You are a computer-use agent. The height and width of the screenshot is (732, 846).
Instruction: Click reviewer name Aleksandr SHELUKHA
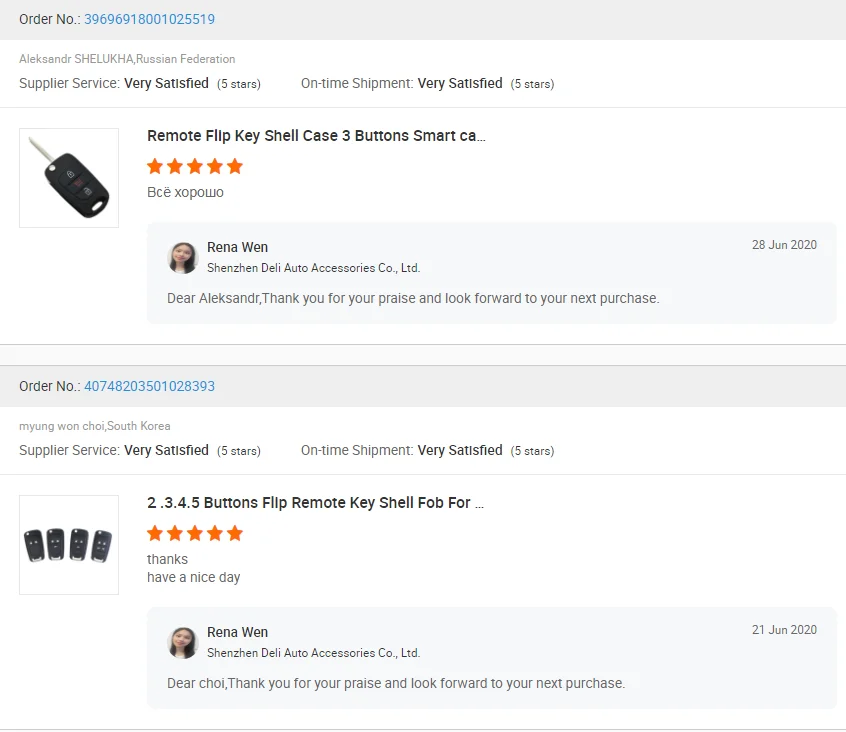pyautogui.click(x=75, y=59)
